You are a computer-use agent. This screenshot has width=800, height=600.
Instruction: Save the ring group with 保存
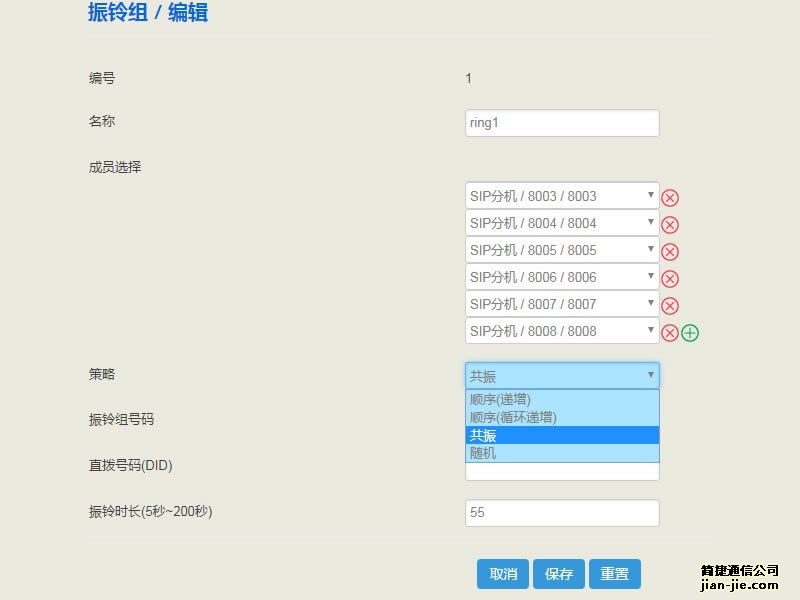pyautogui.click(x=559, y=574)
